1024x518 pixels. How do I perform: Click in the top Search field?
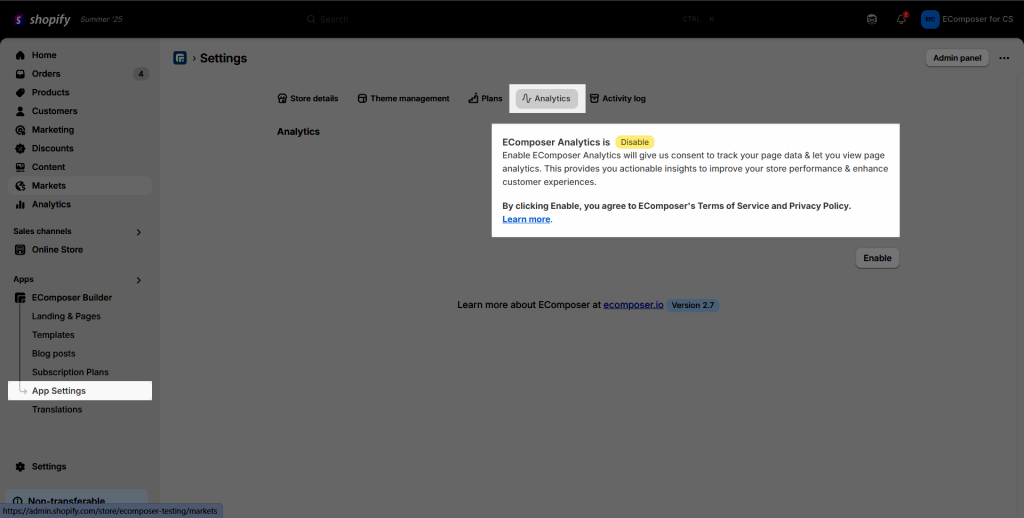512,20
